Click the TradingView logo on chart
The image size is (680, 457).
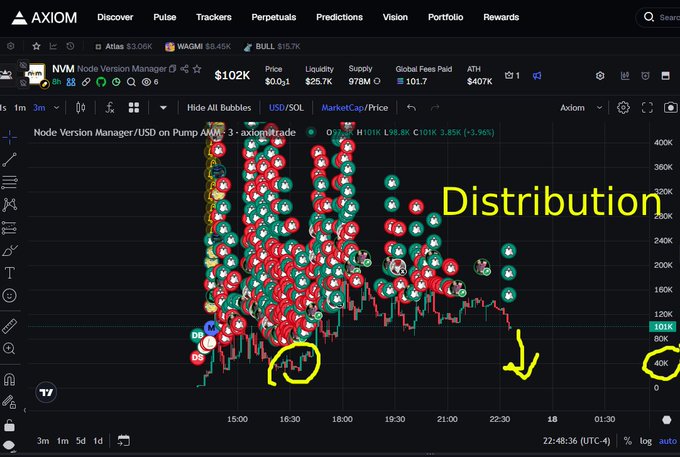click(46, 392)
